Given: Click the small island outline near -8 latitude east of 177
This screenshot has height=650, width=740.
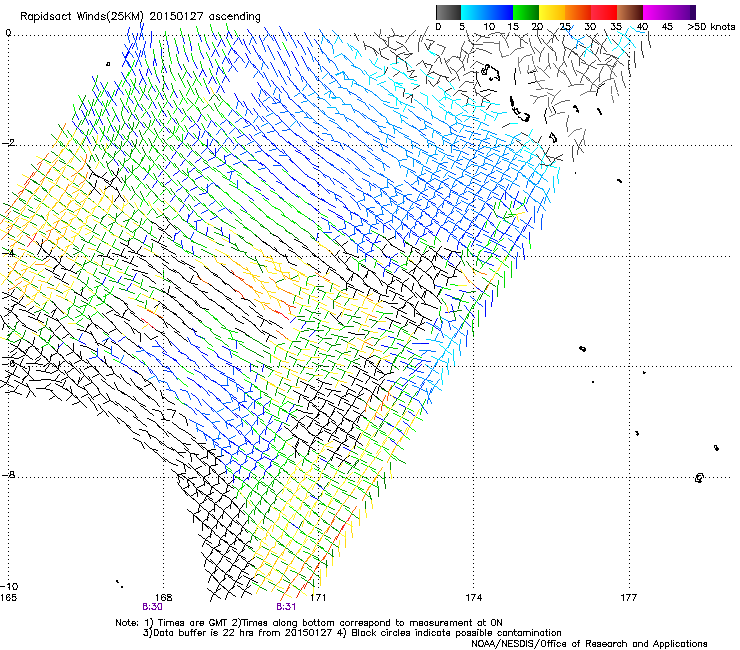Looking at the screenshot, I should coord(699,478).
